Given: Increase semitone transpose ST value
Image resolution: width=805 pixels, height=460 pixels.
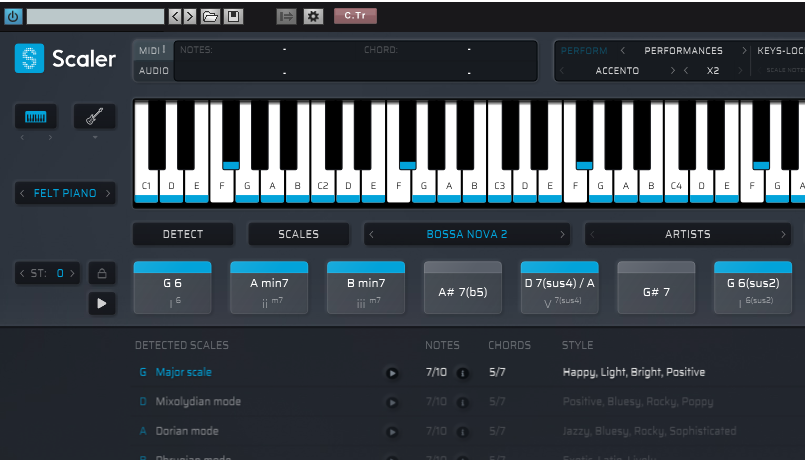Looking at the screenshot, I should click(72, 273).
